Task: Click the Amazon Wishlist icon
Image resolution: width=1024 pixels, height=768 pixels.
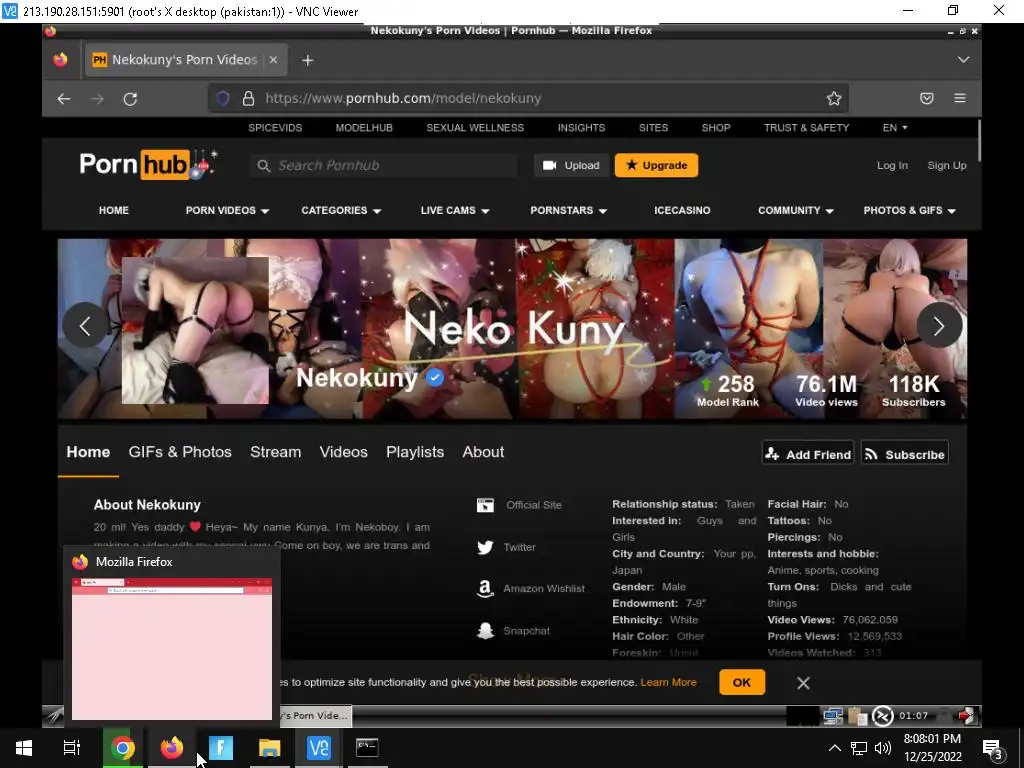Action: pyautogui.click(x=485, y=588)
